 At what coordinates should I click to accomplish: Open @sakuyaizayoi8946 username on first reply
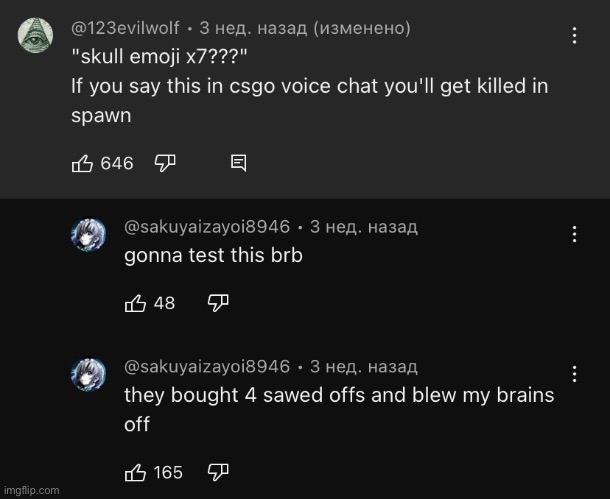click(x=207, y=228)
